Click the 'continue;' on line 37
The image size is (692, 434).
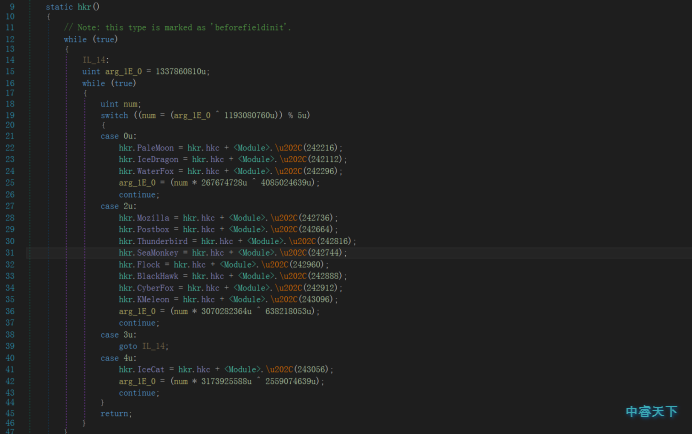pyautogui.click(x=139, y=323)
